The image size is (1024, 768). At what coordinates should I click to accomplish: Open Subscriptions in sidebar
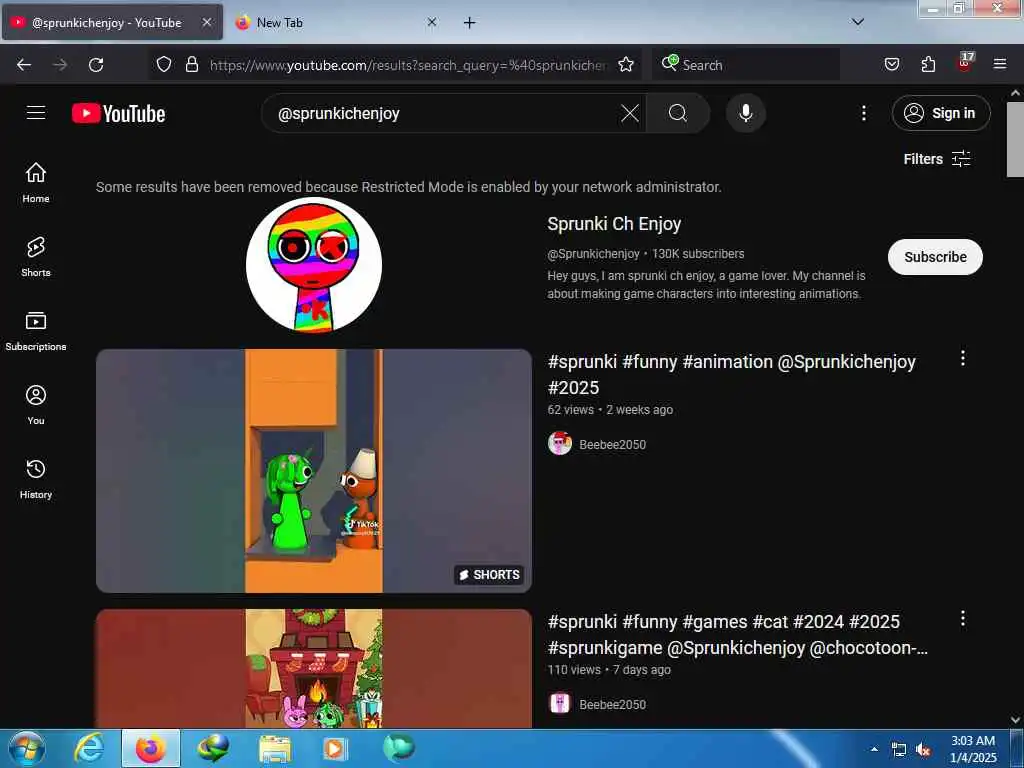tap(36, 331)
